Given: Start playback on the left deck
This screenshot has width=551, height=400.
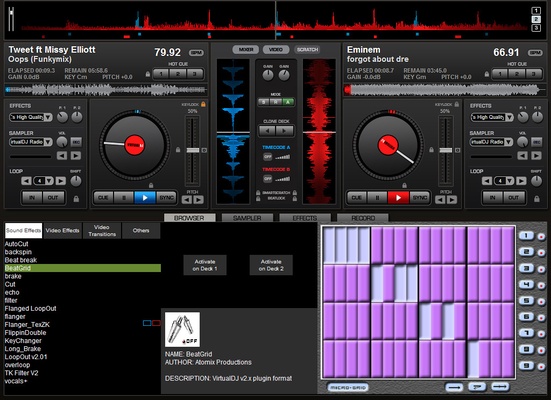Looking at the screenshot, I should tap(145, 198).
